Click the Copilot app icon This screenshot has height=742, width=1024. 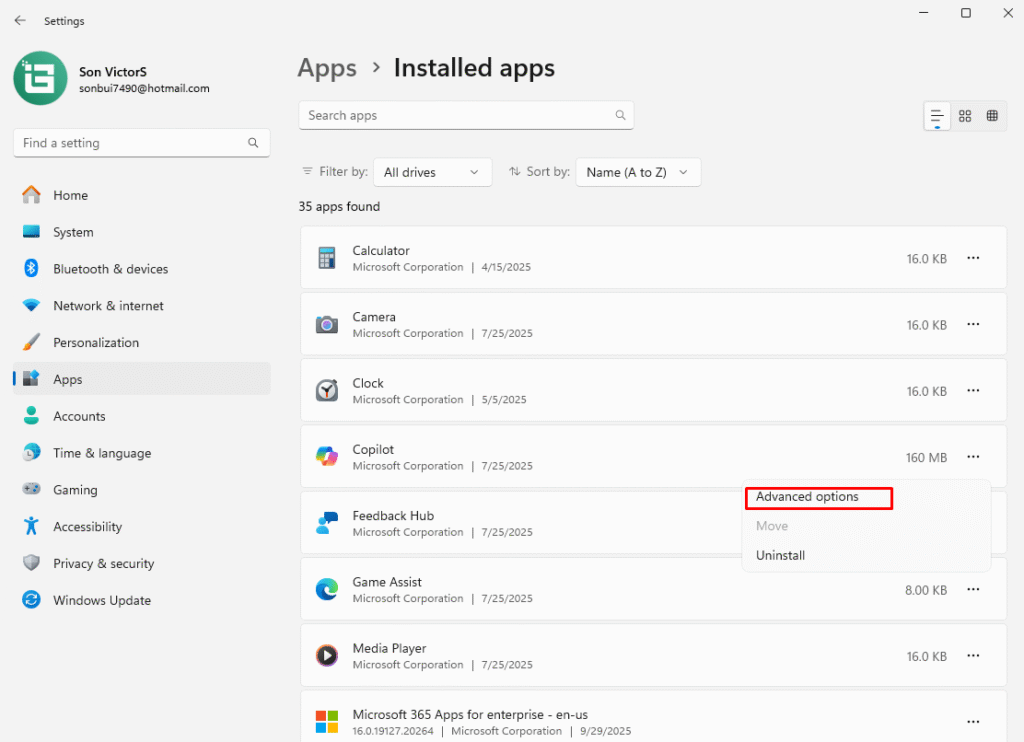327,457
